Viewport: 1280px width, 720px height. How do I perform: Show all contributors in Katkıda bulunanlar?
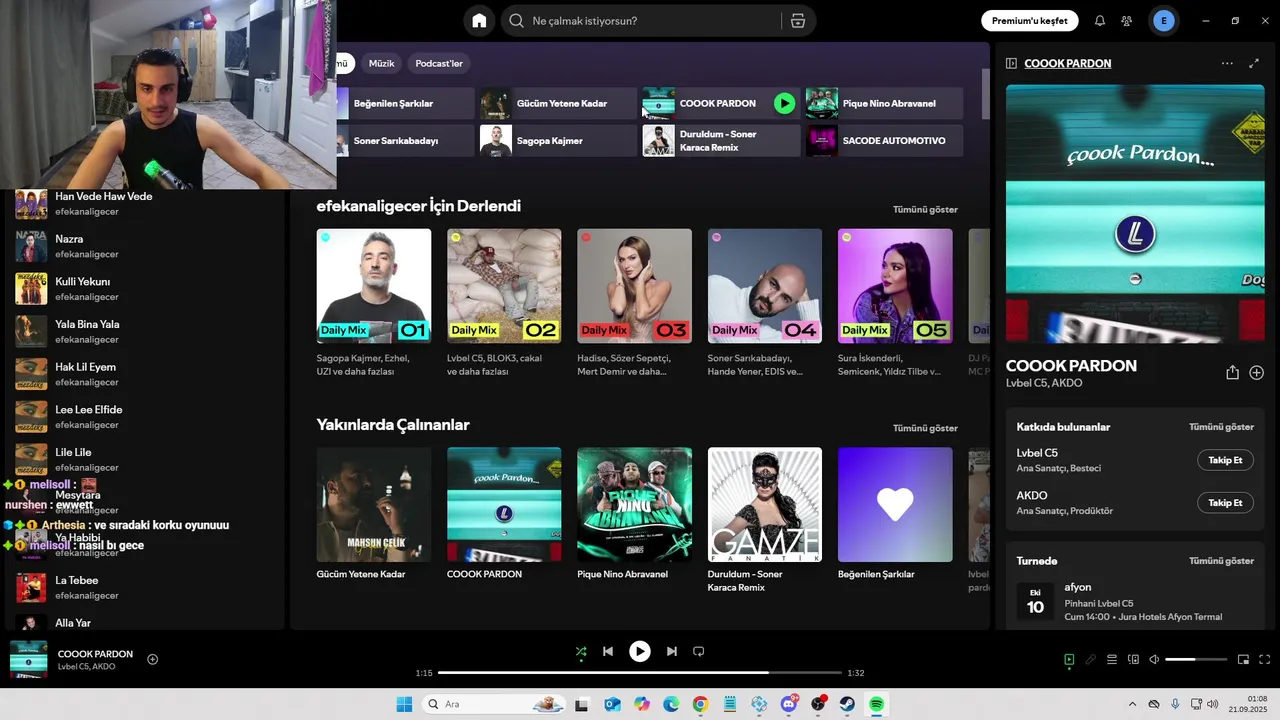[1221, 427]
